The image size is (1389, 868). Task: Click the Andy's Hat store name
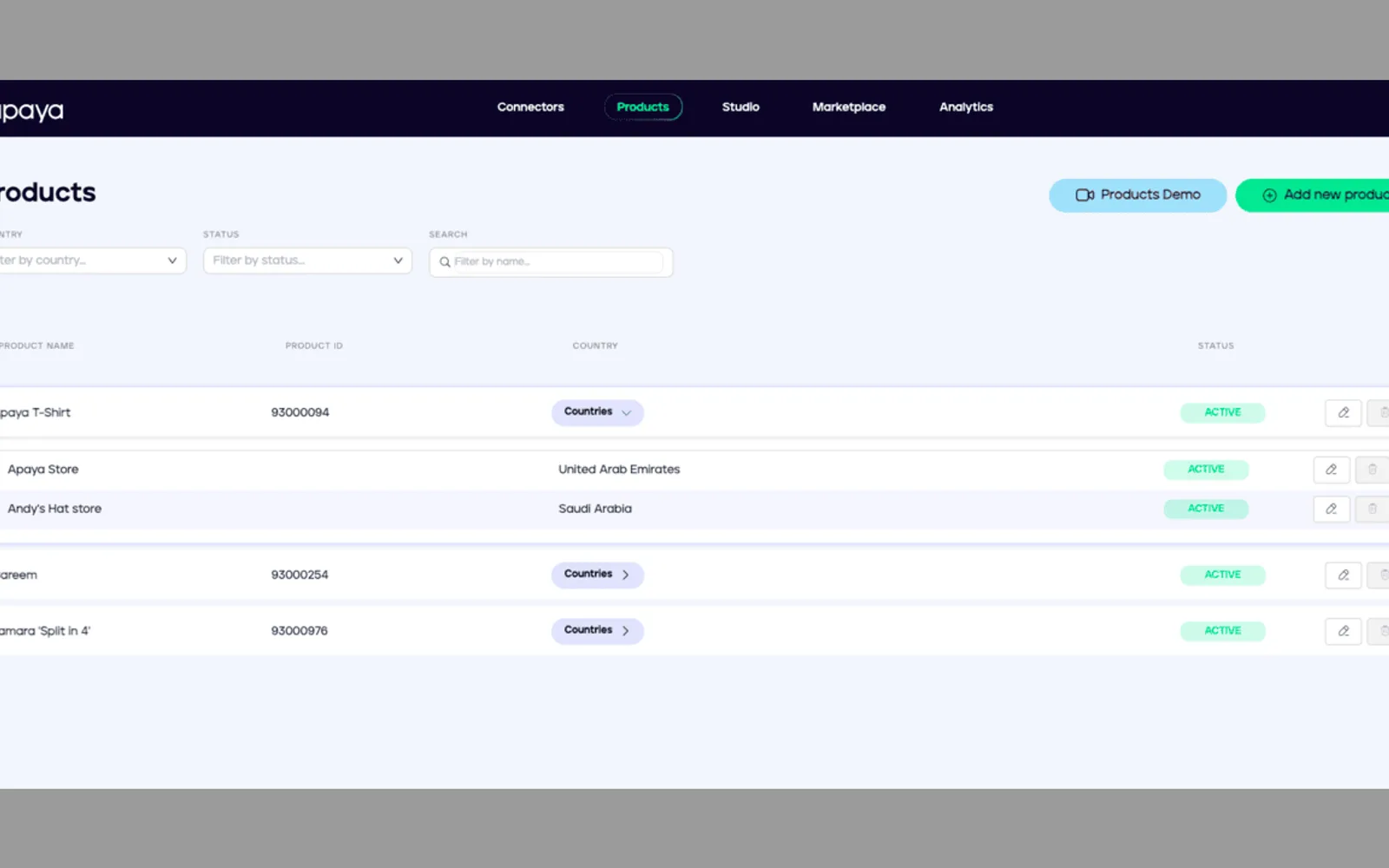pyautogui.click(x=55, y=509)
